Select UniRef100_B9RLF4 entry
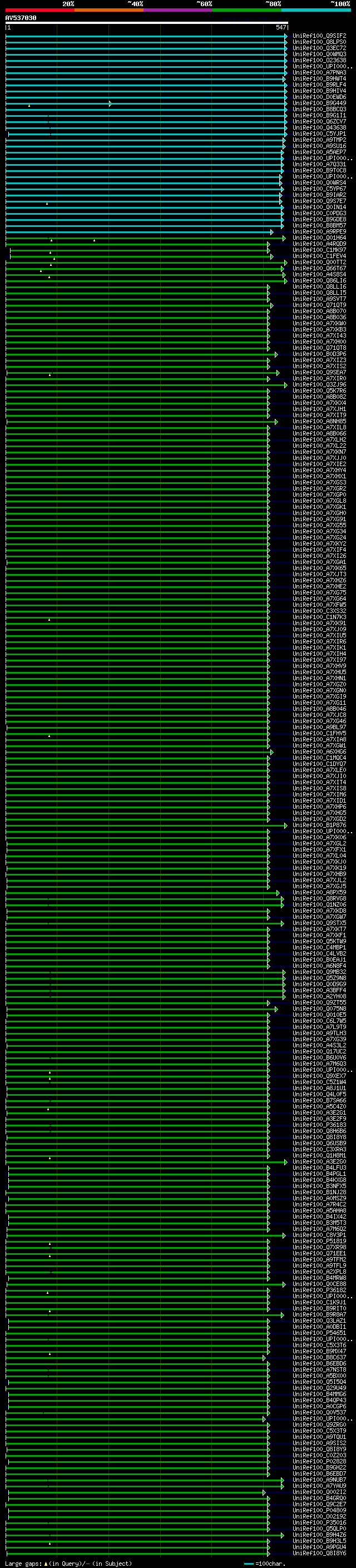 pyautogui.click(x=319, y=85)
